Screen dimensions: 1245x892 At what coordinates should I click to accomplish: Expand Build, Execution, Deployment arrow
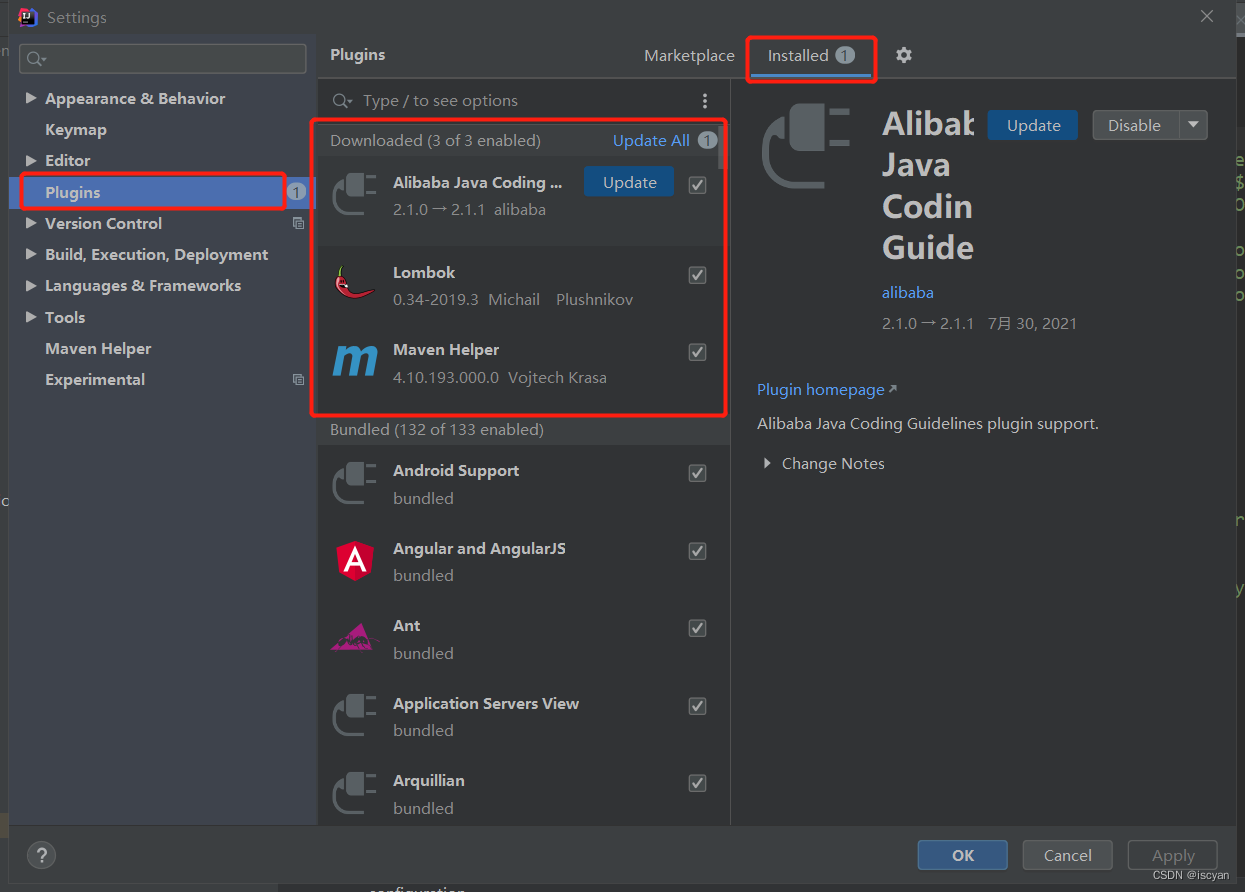click(31, 254)
